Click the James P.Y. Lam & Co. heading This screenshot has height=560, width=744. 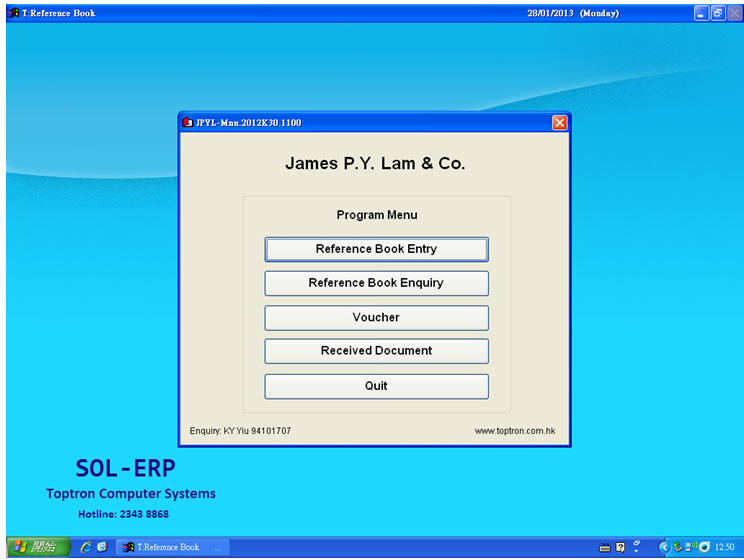tap(375, 163)
